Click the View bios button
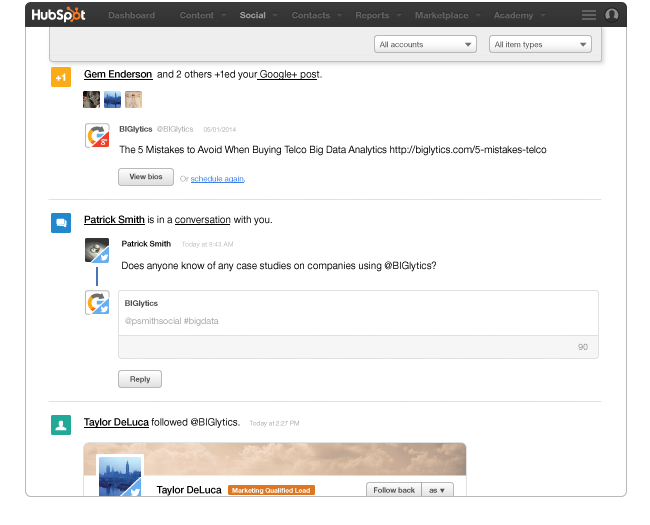Image resolution: width=650 pixels, height=525 pixels. point(146,177)
